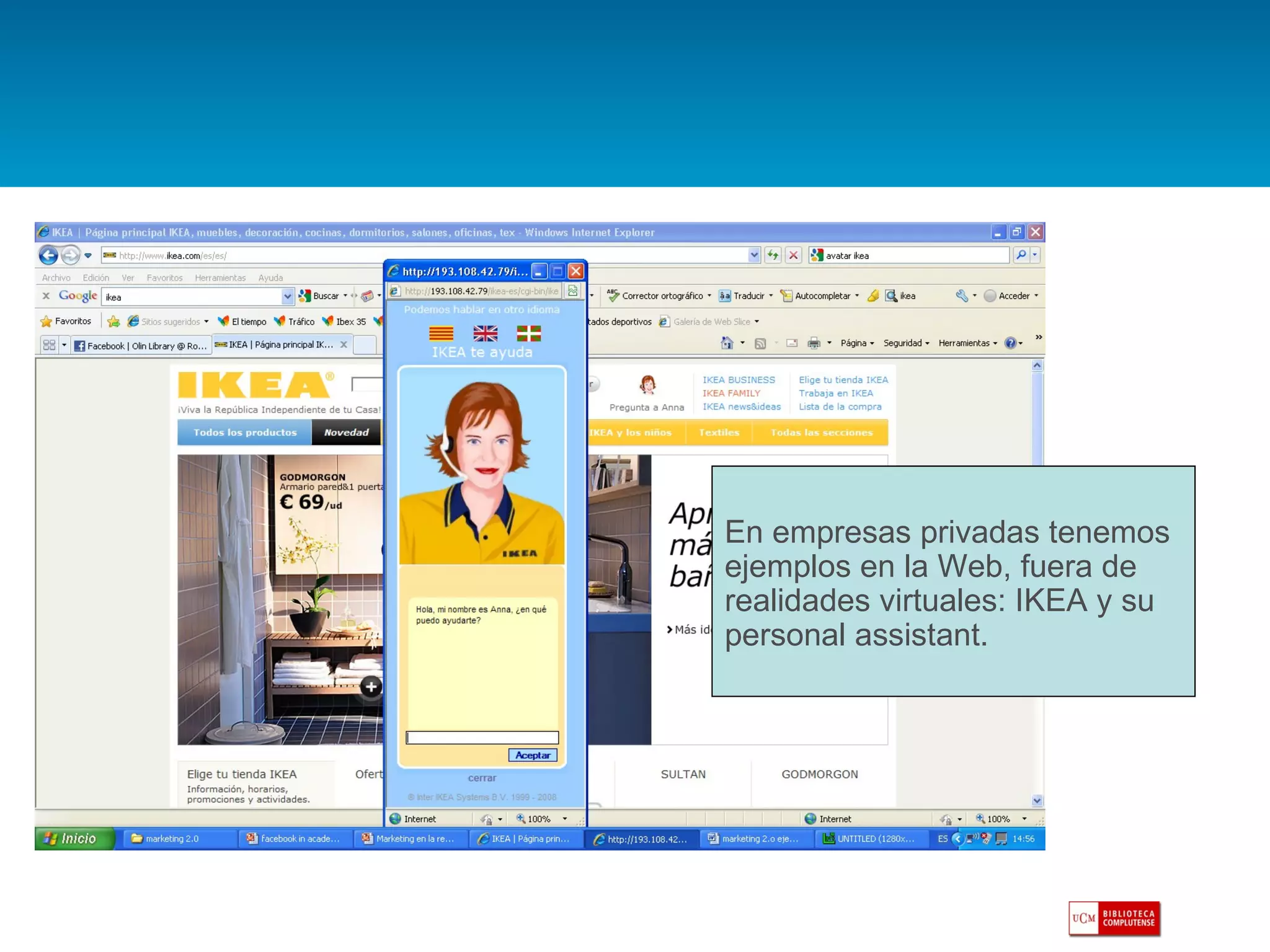Click the cerrar link in Anna popup

click(x=482, y=778)
